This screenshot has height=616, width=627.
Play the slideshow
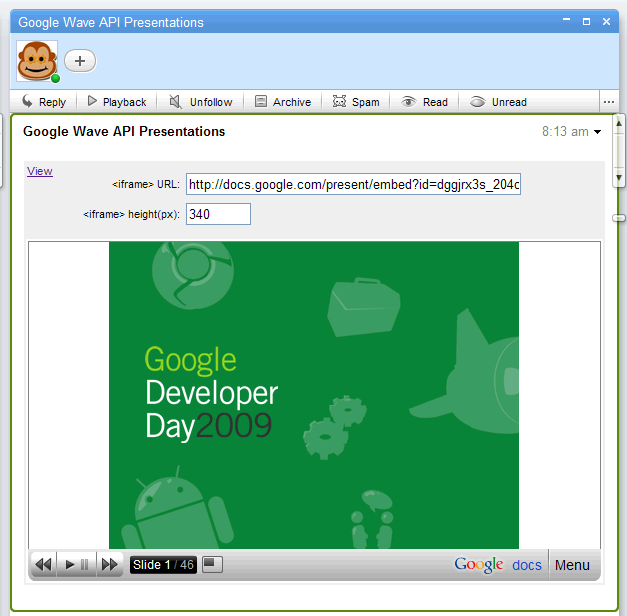tap(70, 565)
